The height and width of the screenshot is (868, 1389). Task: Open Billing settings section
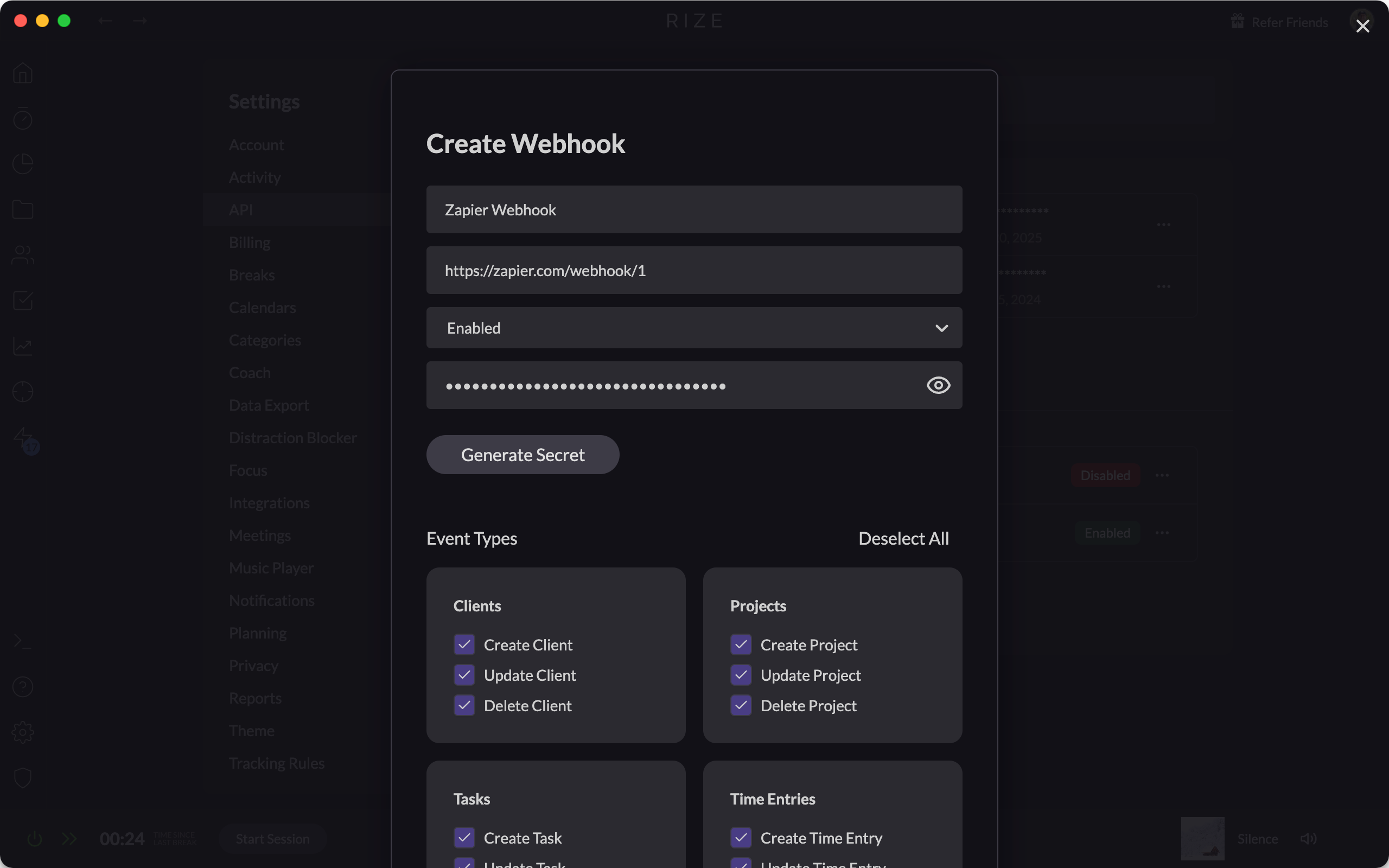(249, 242)
